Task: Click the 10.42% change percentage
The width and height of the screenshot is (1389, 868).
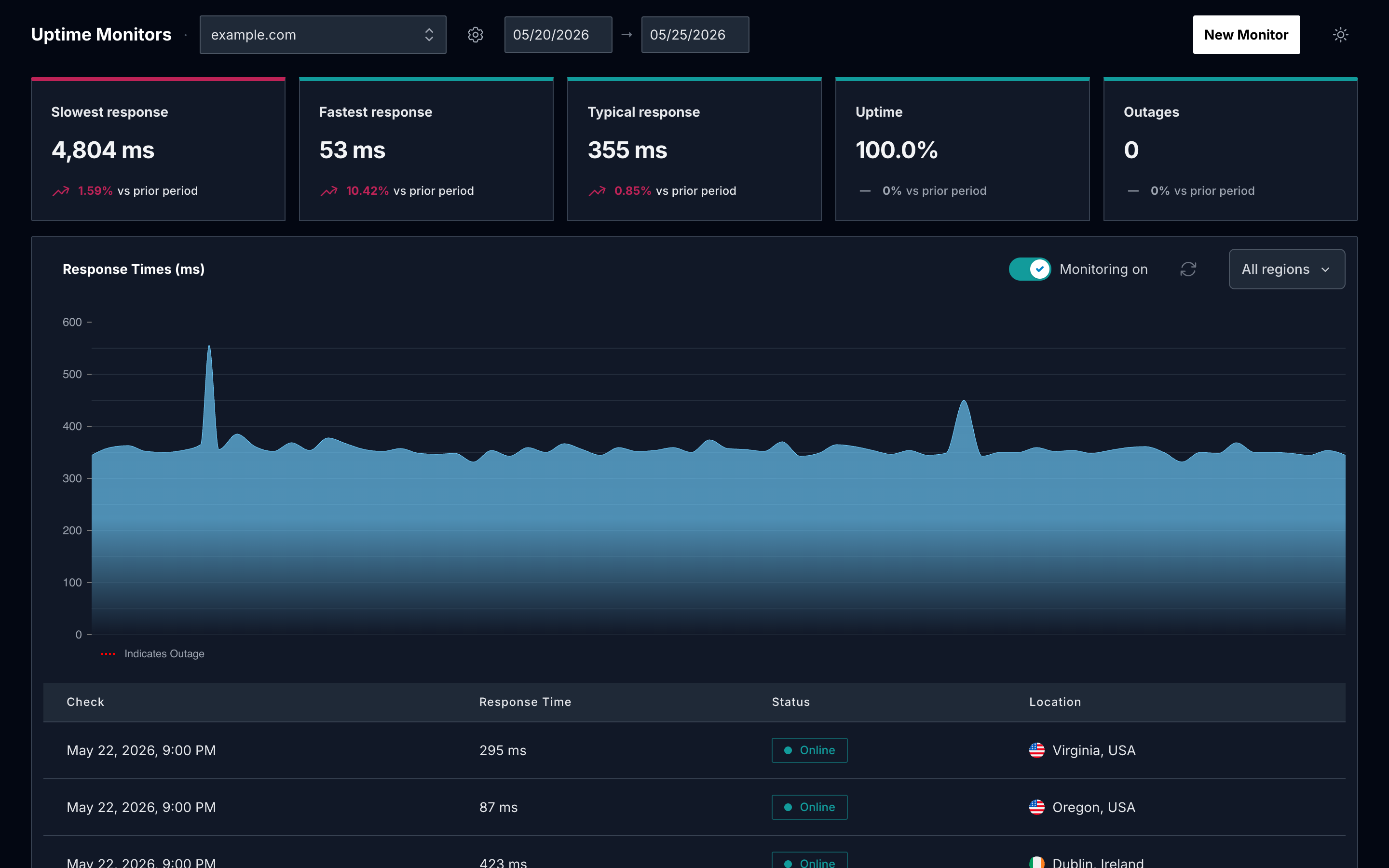Action: (x=368, y=190)
